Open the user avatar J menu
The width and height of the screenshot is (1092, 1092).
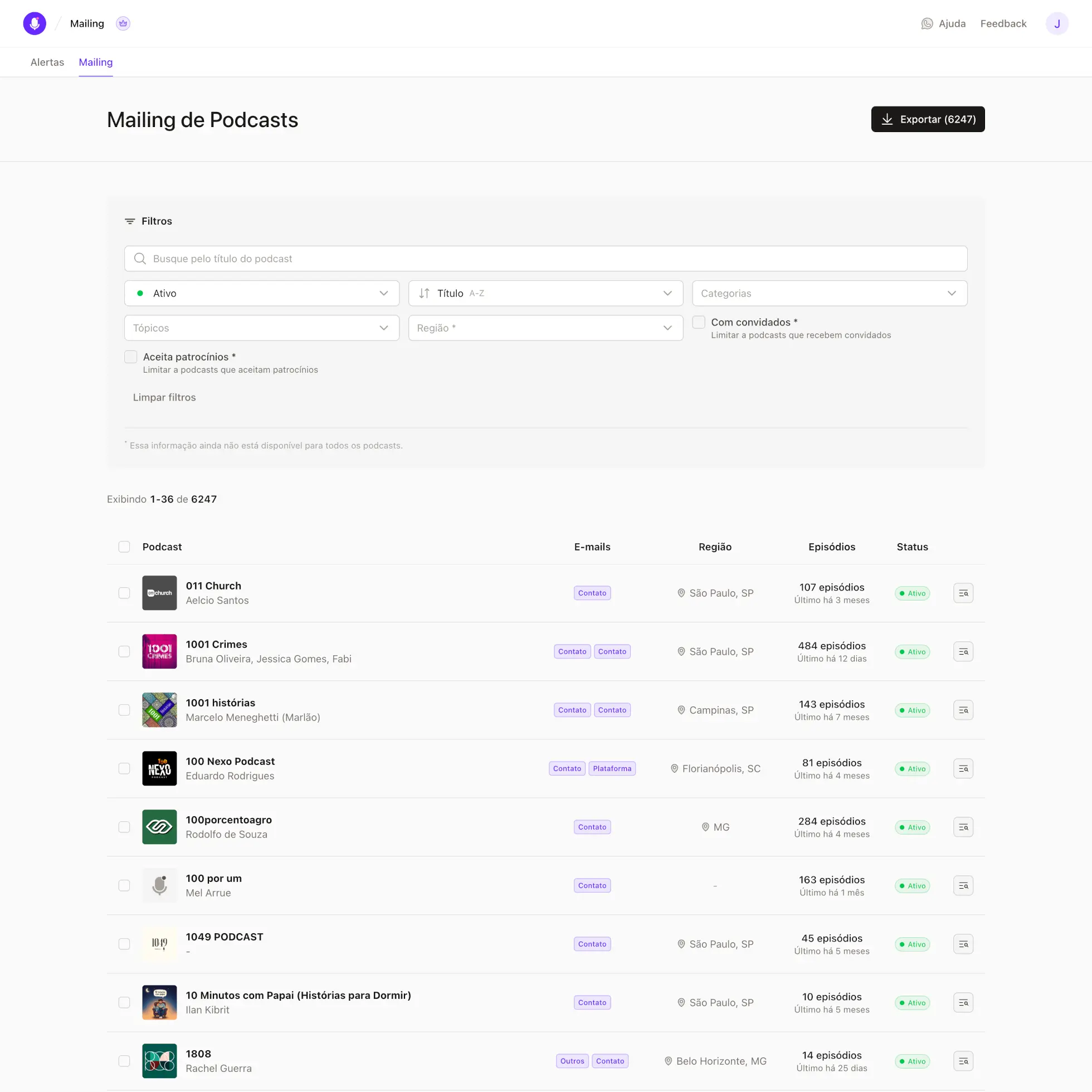pyautogui.click(x=1056, y=23)
